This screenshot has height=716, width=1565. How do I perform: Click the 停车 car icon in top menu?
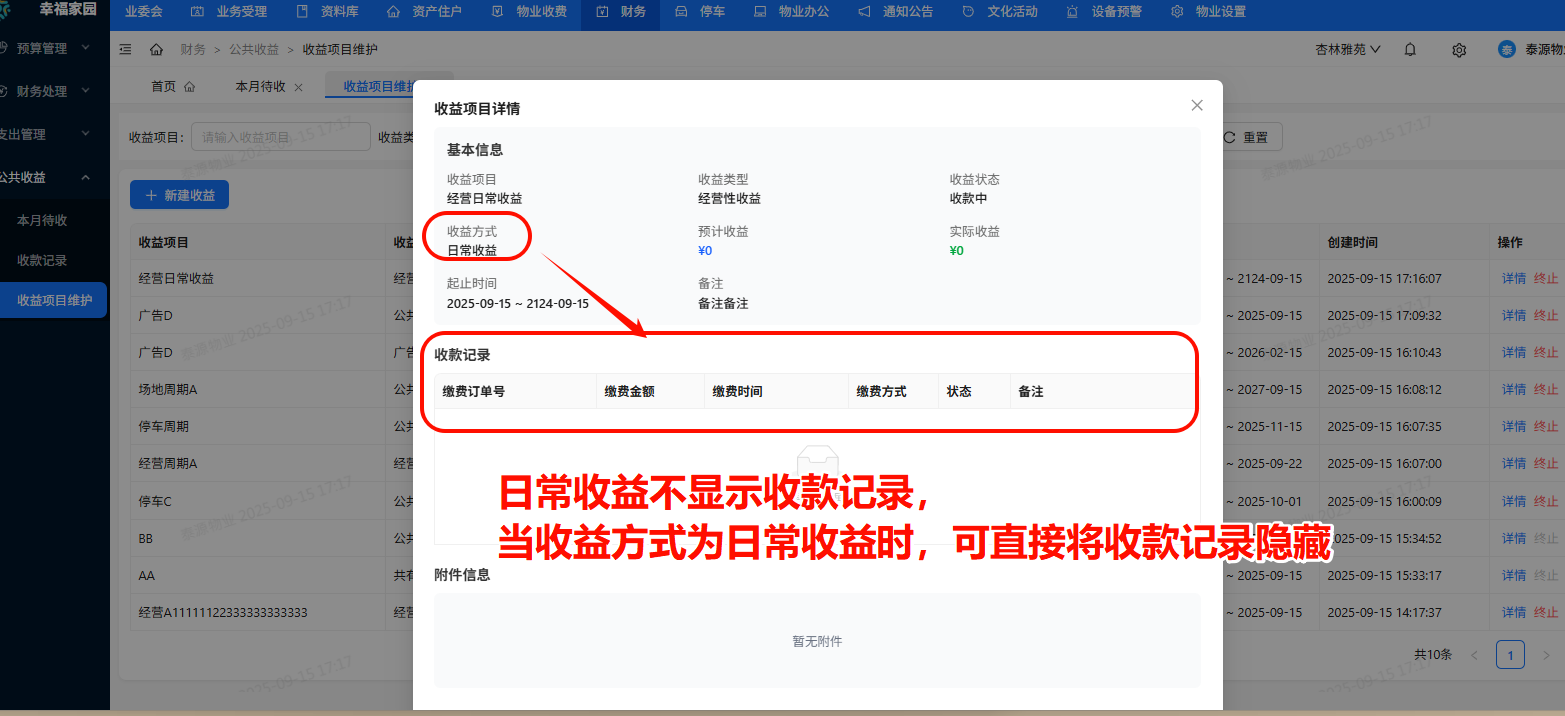681,12
